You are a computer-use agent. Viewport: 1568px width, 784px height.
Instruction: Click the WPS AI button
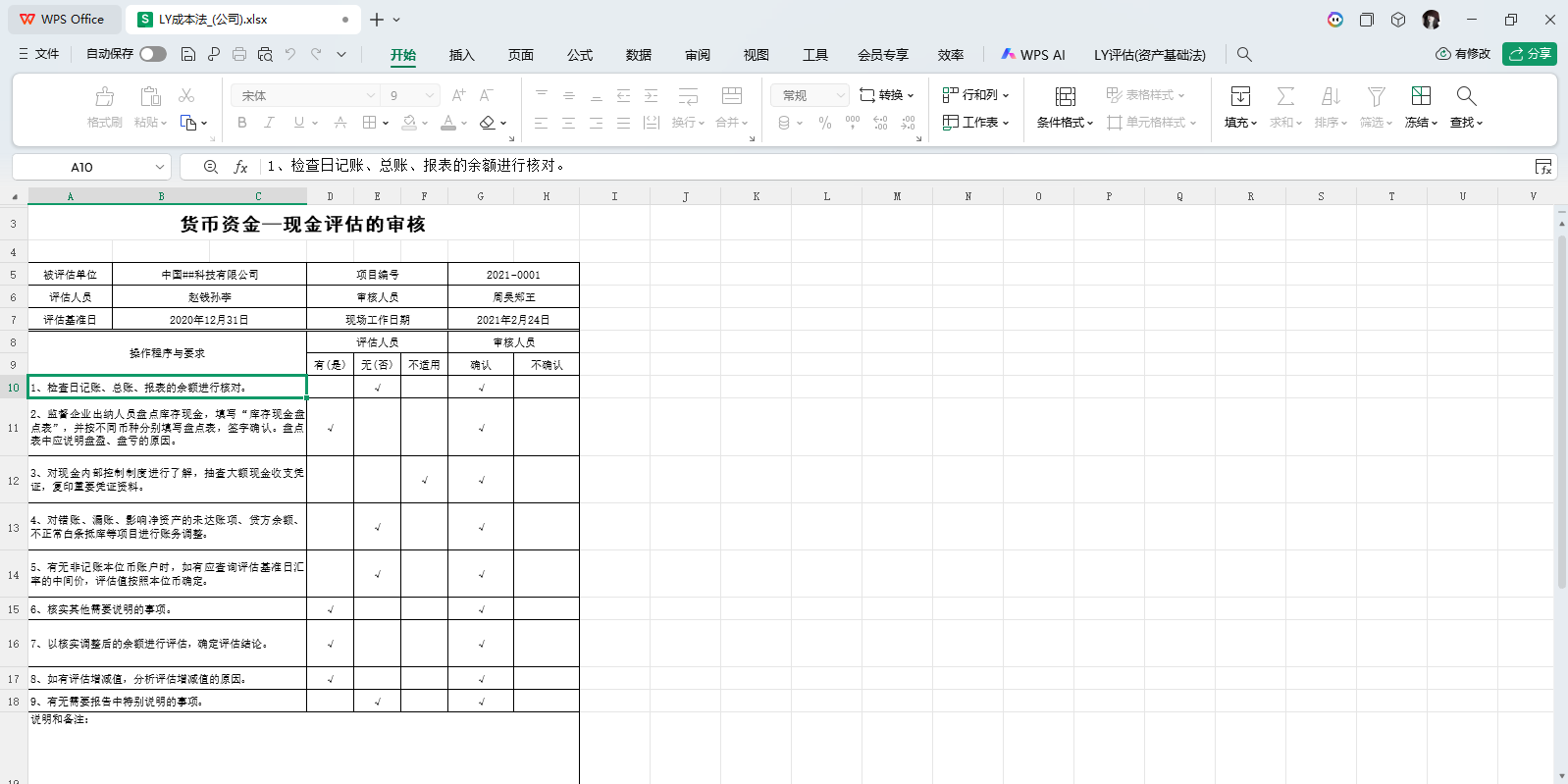1033,55
